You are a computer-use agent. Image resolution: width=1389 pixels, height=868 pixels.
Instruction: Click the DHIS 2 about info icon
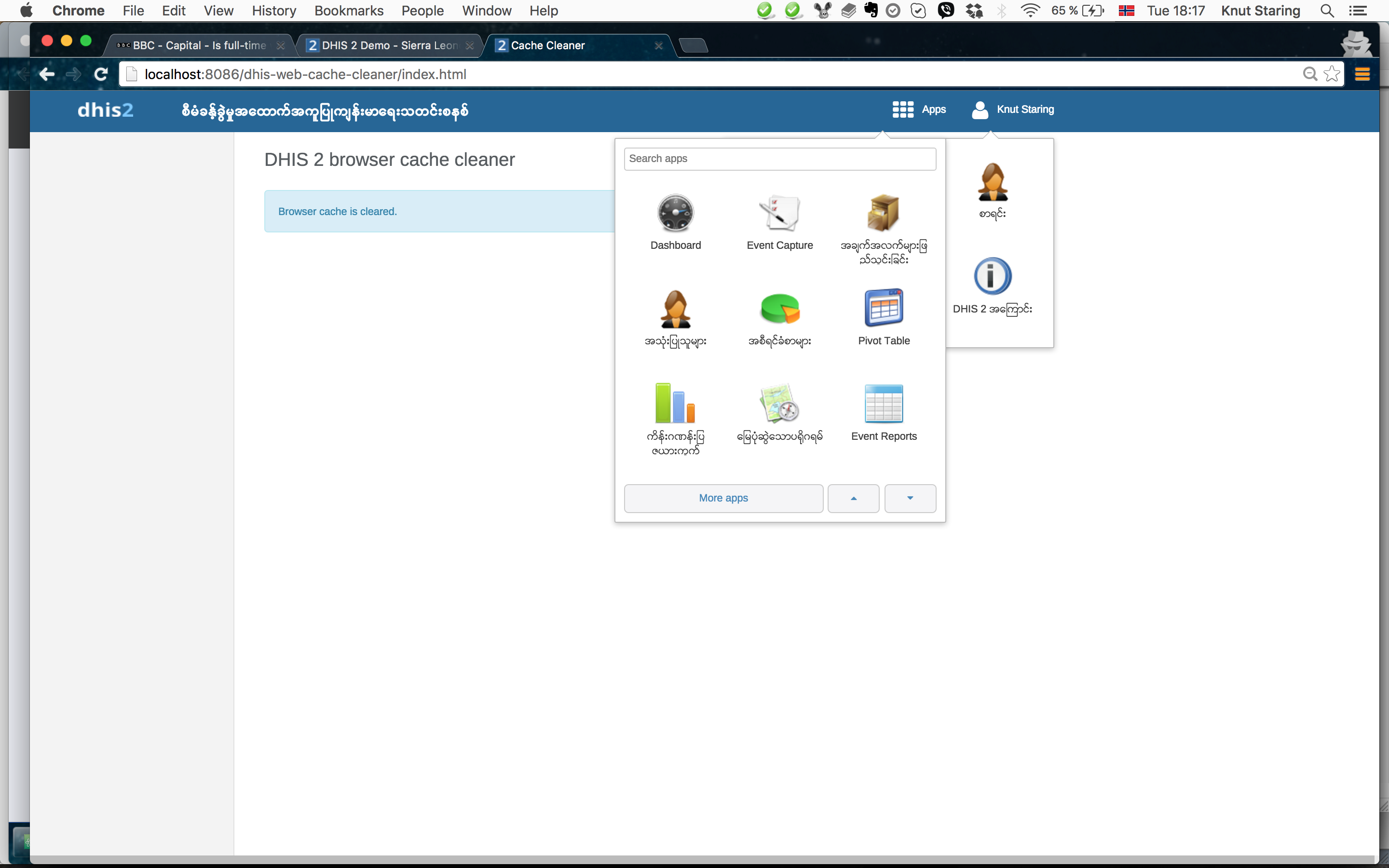(993, 277)
